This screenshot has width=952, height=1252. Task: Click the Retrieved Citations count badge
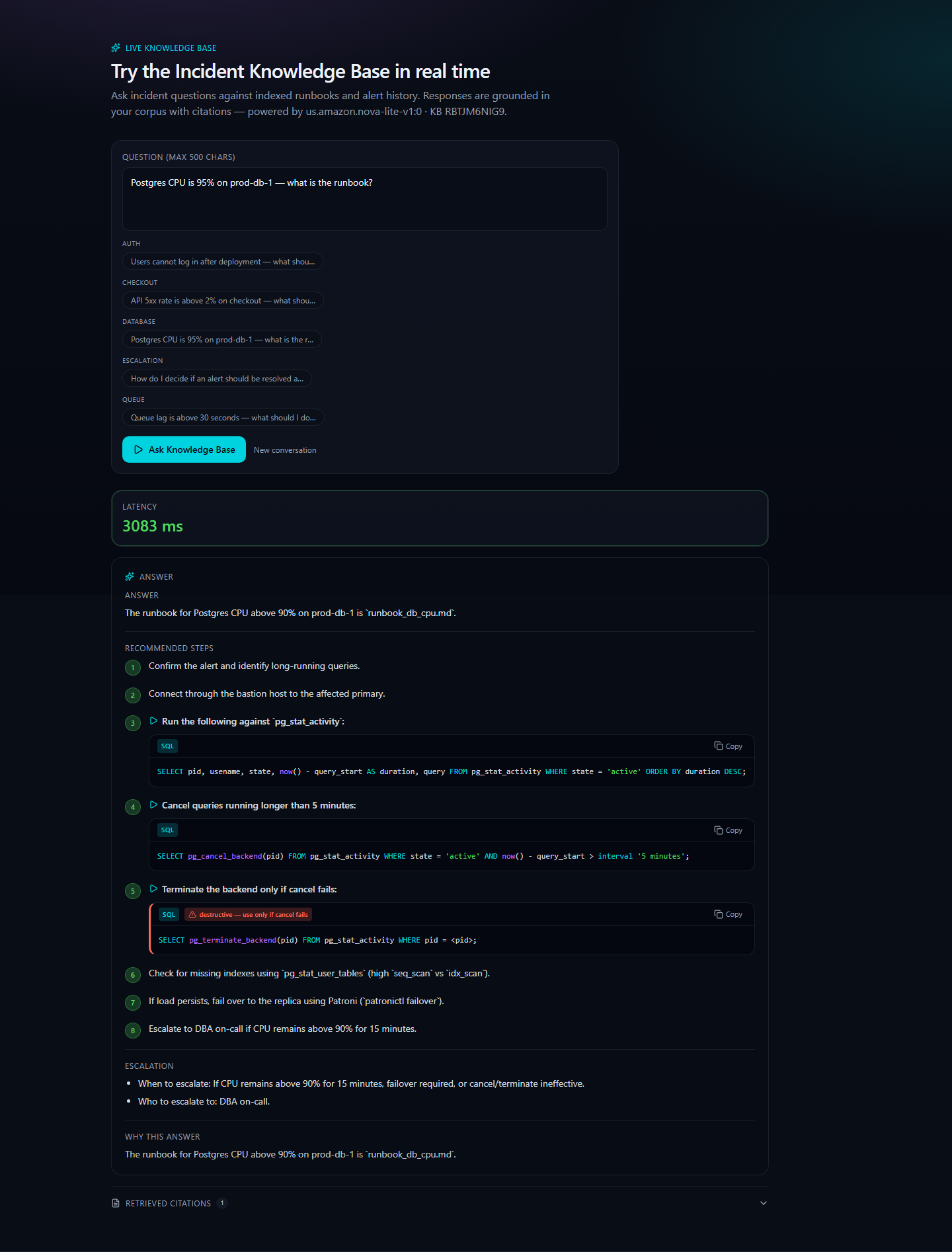tap(222, 1203)
